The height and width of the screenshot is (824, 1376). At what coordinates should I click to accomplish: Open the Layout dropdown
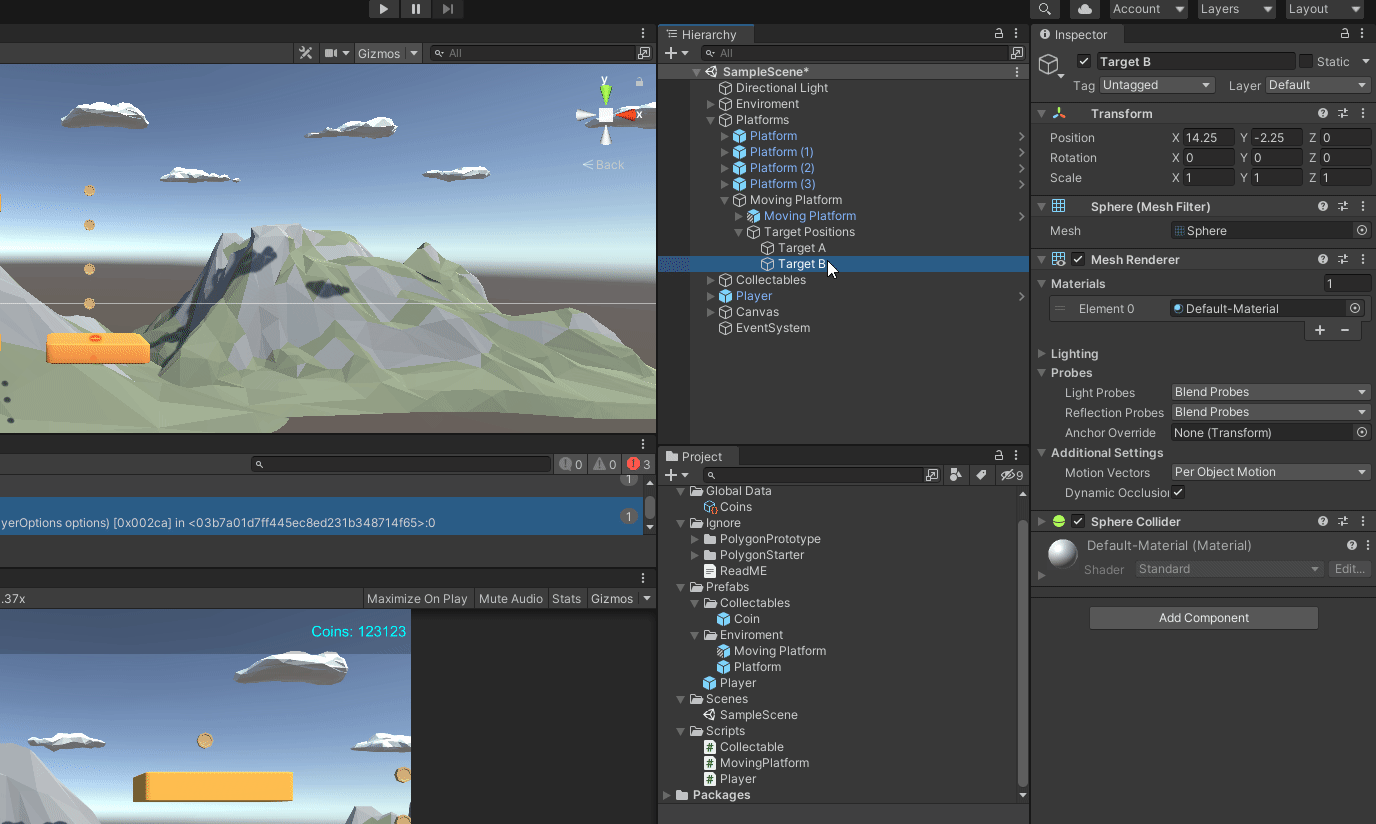click(x=1324, y=9)
